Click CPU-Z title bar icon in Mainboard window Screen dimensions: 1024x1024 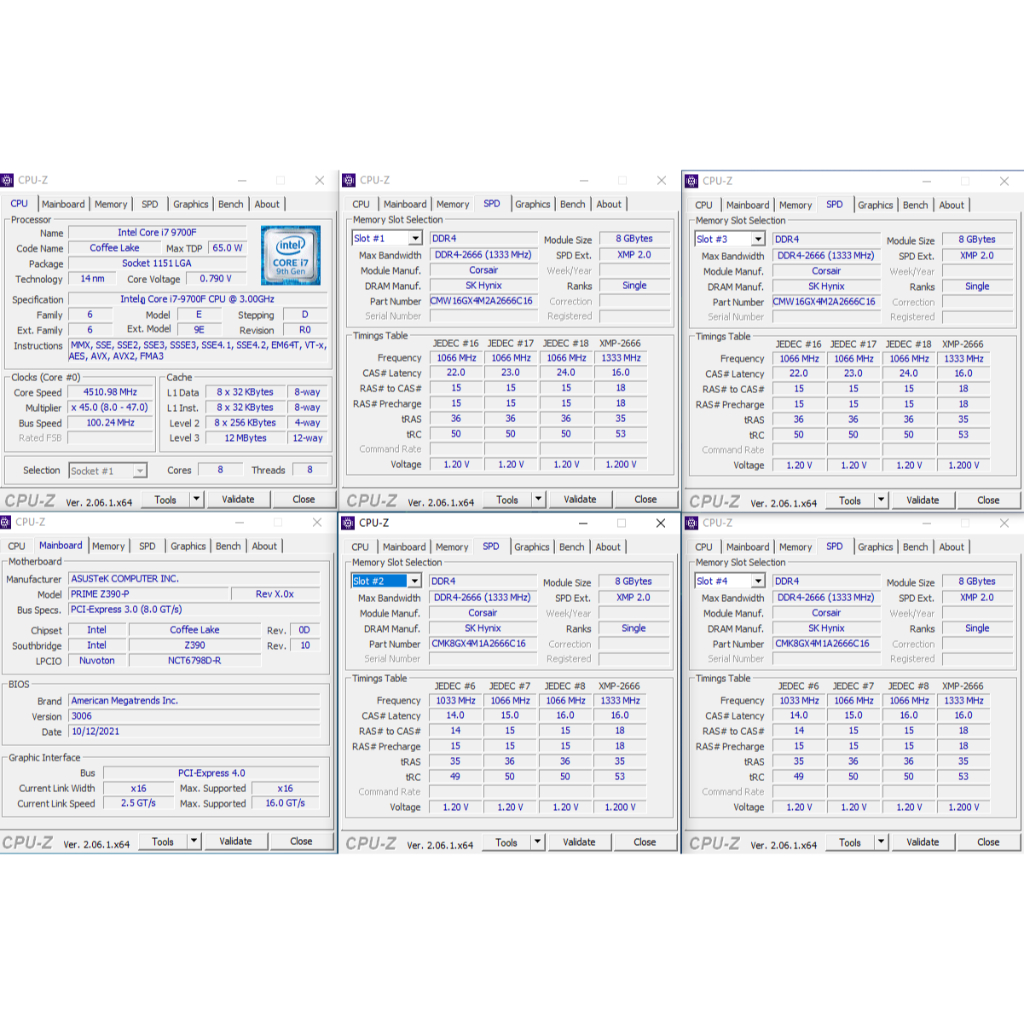pos(7,521)
